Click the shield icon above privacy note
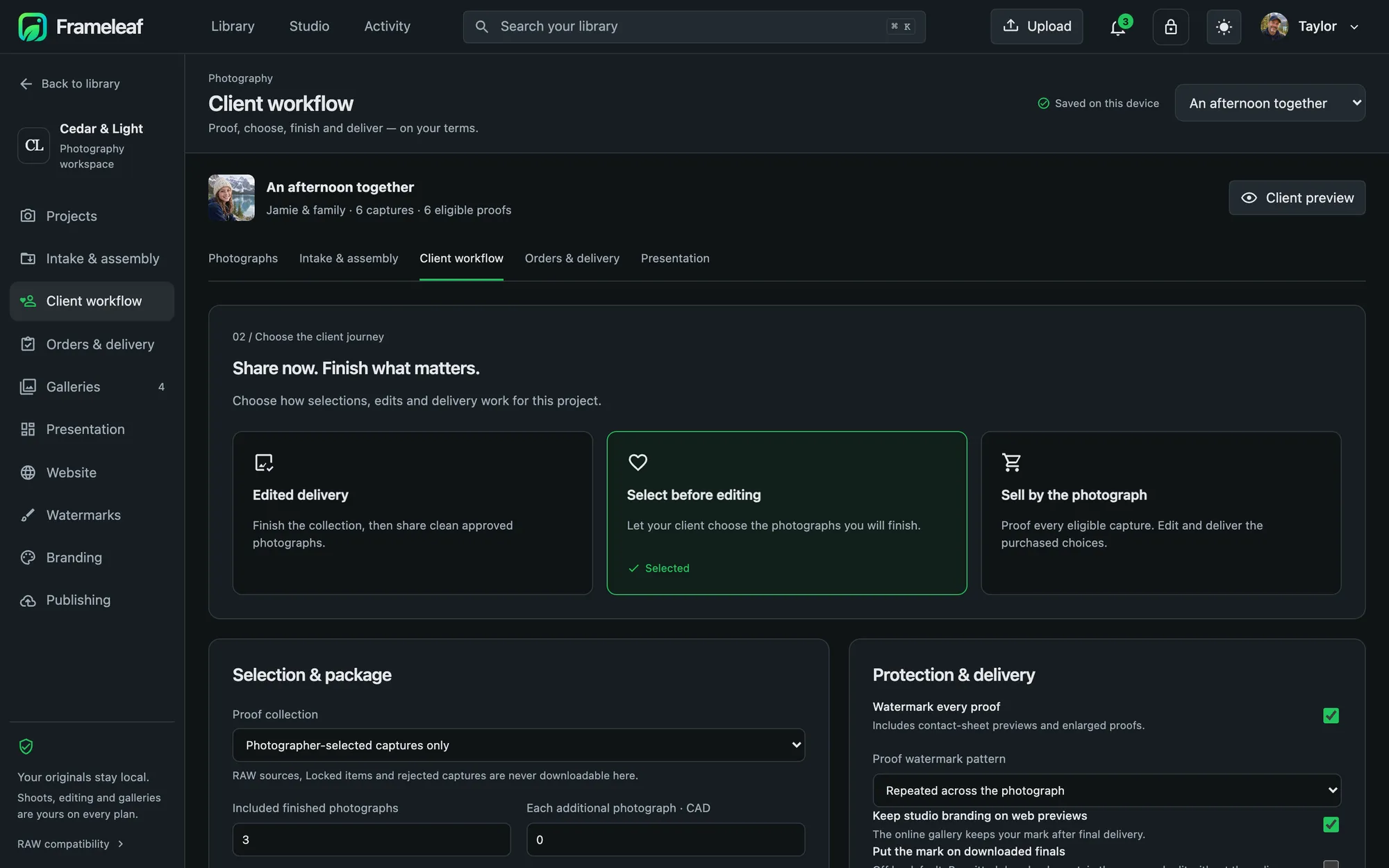Screen dimensions: 1389x868 pyautogui.click(x=26, y=746)
